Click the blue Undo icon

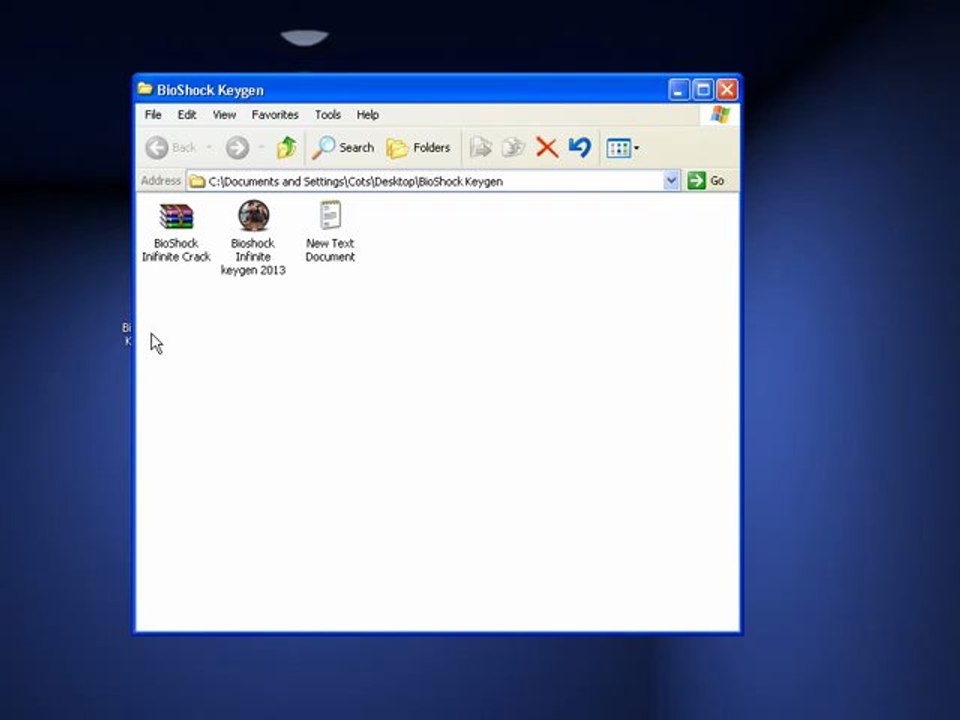(x=579, y=148)
